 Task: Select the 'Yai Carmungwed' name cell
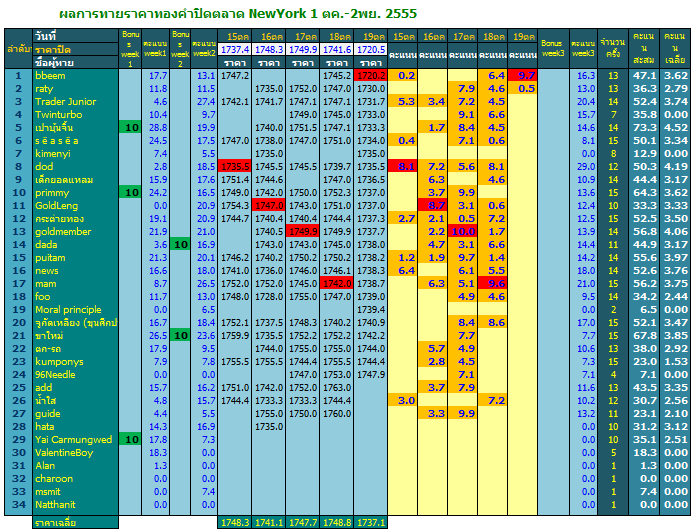75,440
